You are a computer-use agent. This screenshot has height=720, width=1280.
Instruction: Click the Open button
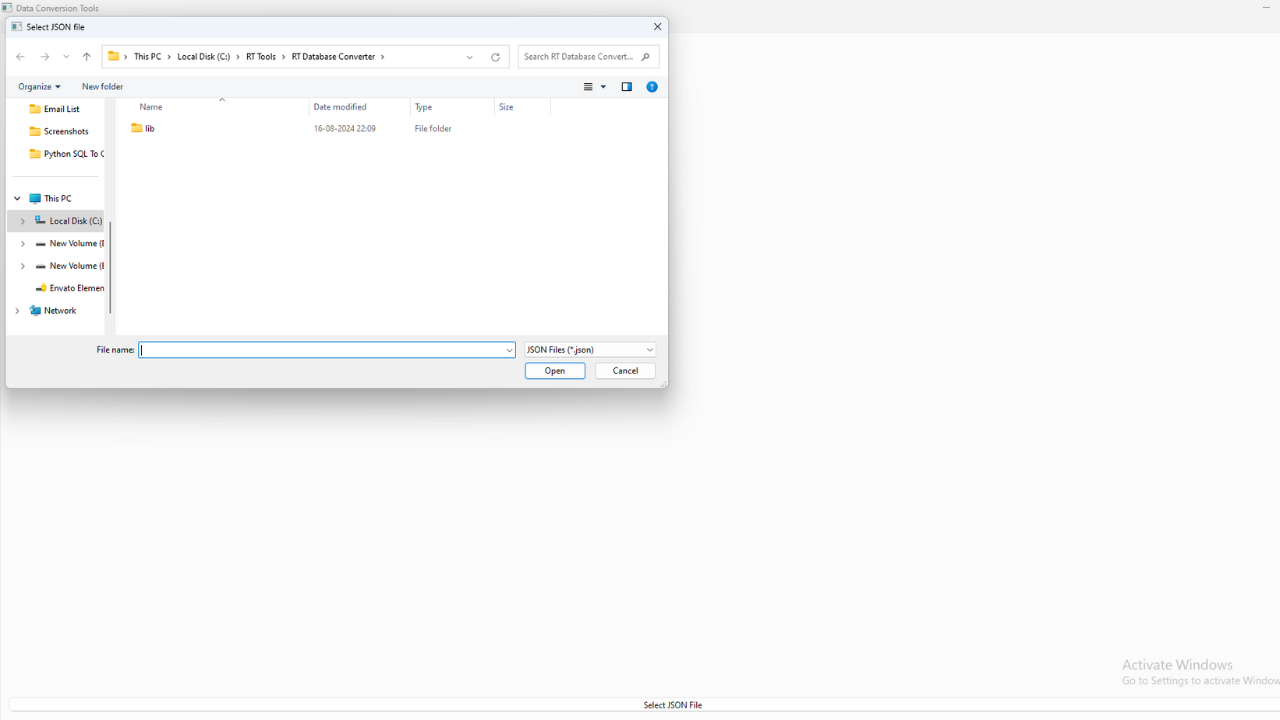(555, 370)
